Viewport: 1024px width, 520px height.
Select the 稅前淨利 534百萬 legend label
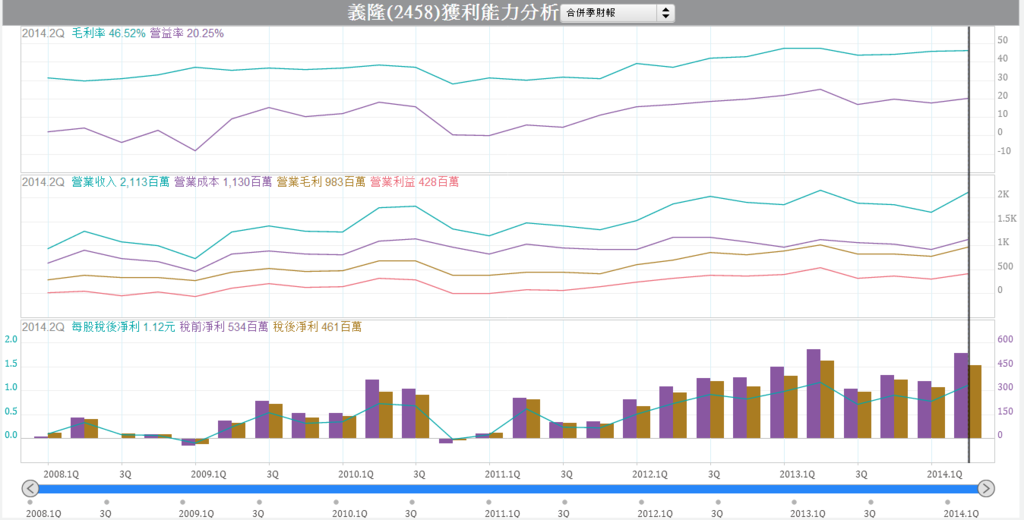[x=224, y=327]
